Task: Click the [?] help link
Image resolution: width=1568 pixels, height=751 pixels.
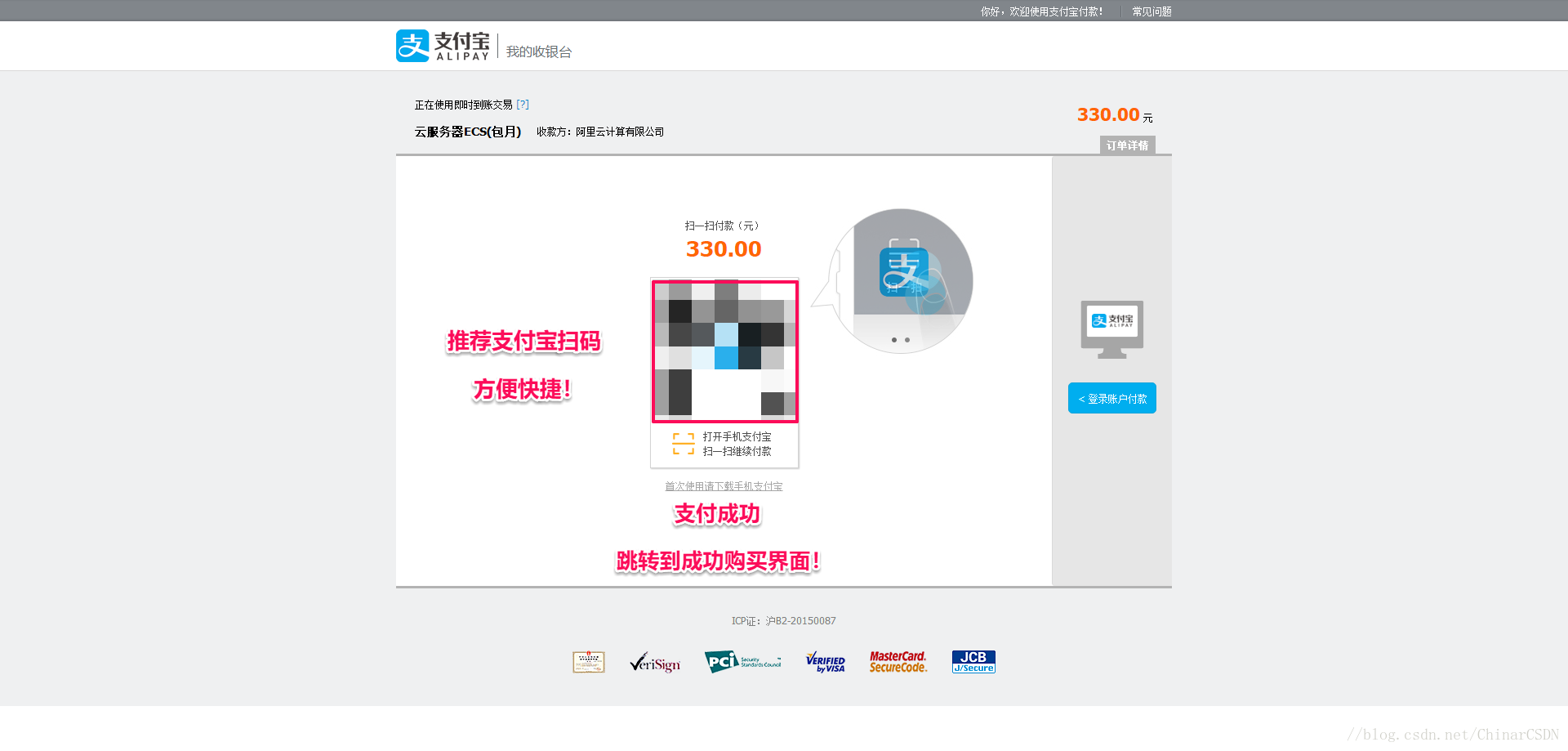Action: point(523,105)
